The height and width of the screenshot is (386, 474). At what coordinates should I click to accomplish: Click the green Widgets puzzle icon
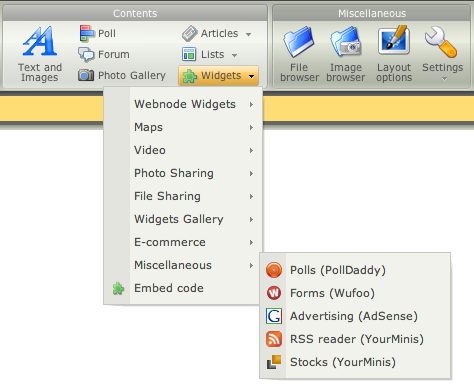tap(190, 76)
